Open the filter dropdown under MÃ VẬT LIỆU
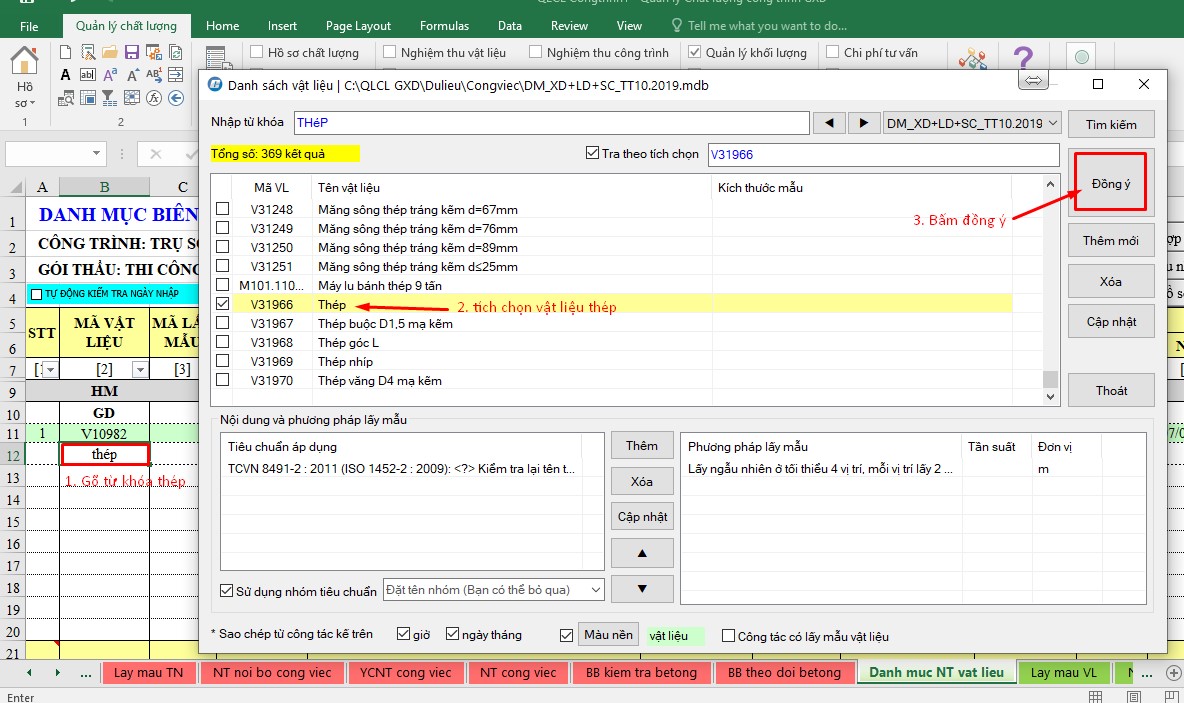 pyautogui.click(x=139, y=370)
